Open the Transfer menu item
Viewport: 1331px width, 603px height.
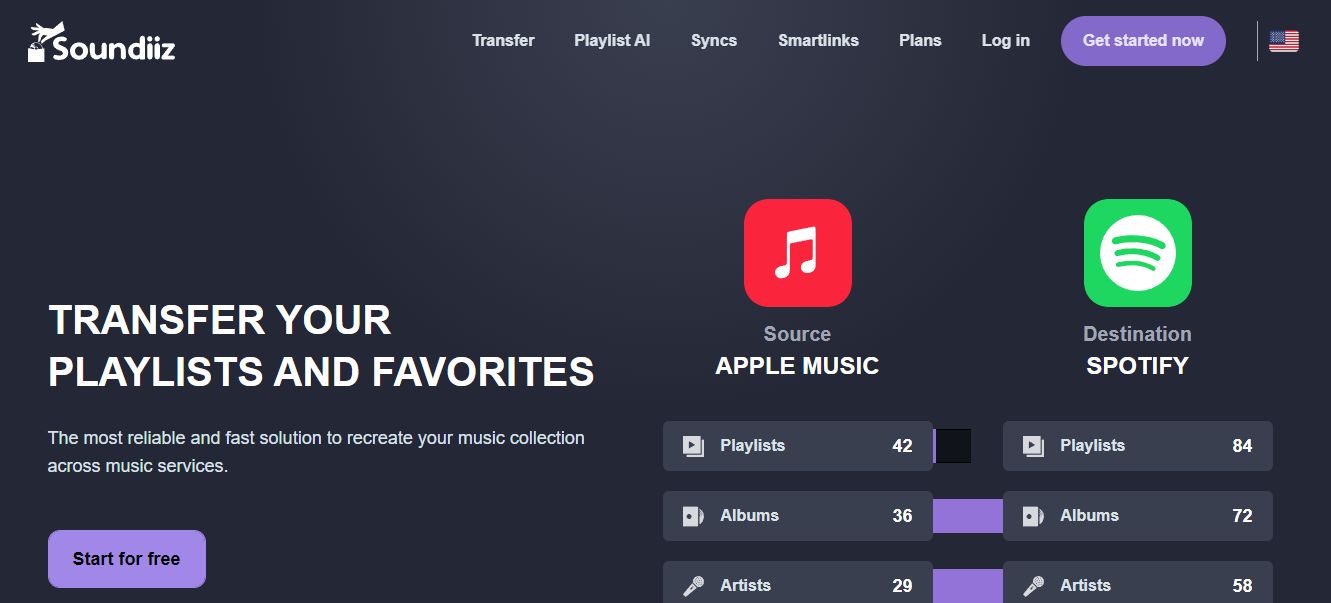click(x=503, y=41)
